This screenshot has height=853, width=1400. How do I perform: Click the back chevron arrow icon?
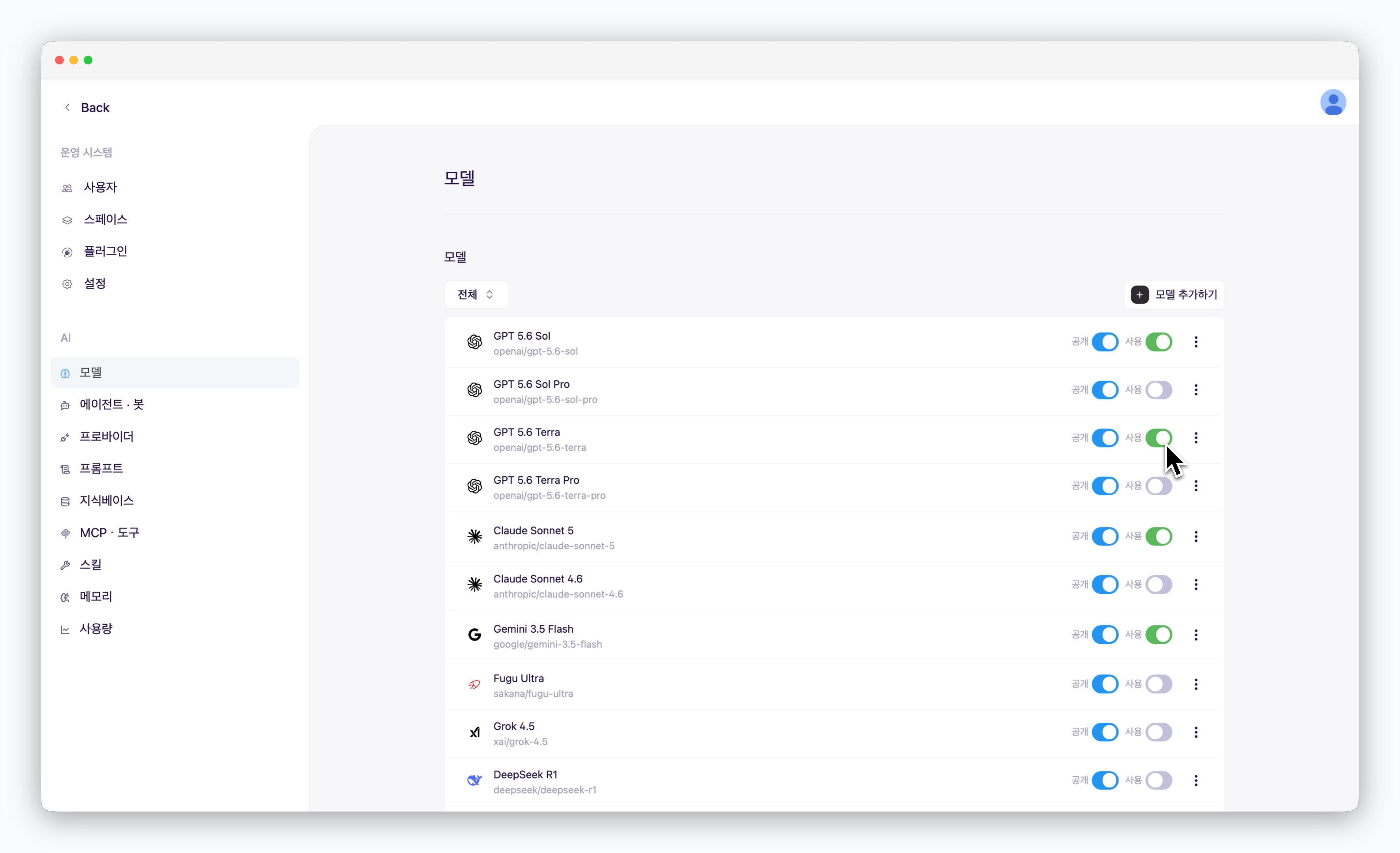(x=68, y=107)
